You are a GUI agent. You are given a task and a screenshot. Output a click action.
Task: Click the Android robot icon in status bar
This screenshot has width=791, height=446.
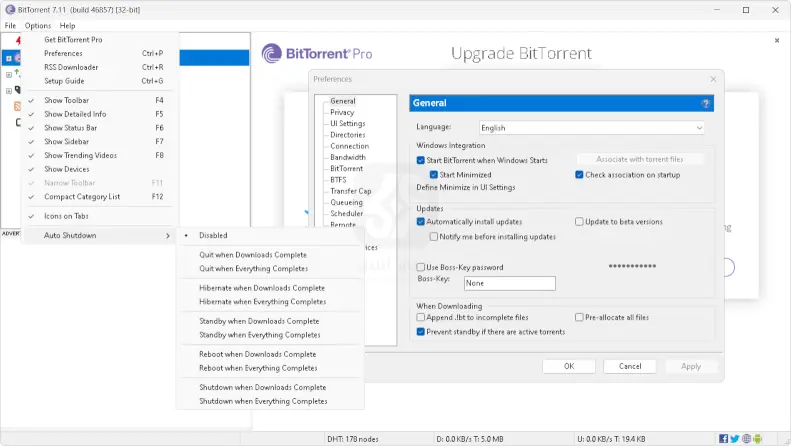[x=758, y=438]
